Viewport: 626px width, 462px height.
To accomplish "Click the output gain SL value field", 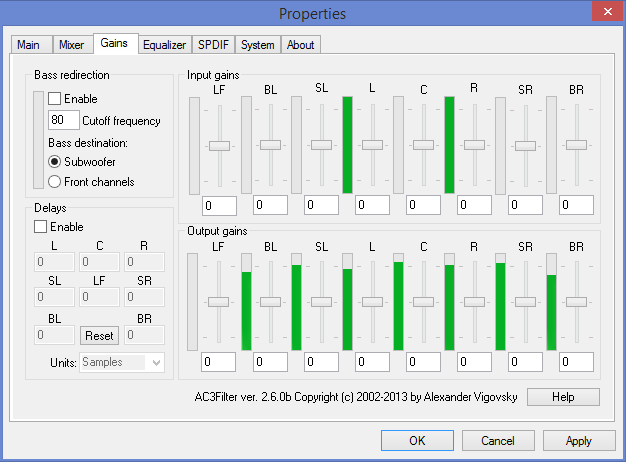I will tap(321, 361).
